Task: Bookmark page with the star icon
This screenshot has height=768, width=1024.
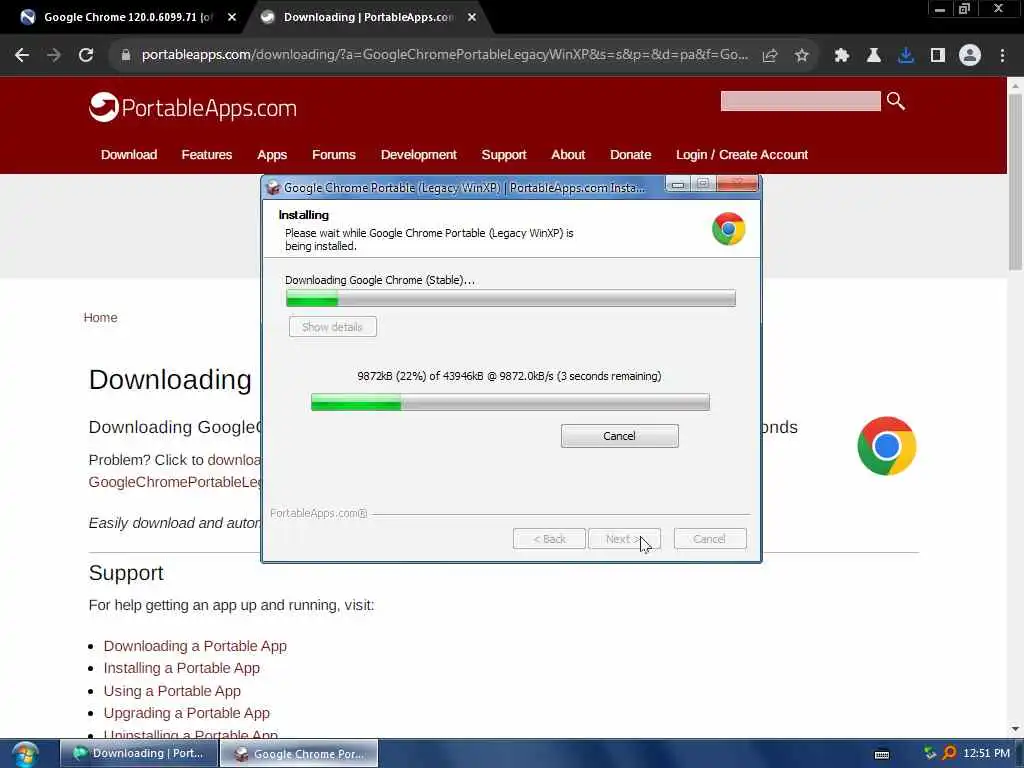Action: coord(802,56)
